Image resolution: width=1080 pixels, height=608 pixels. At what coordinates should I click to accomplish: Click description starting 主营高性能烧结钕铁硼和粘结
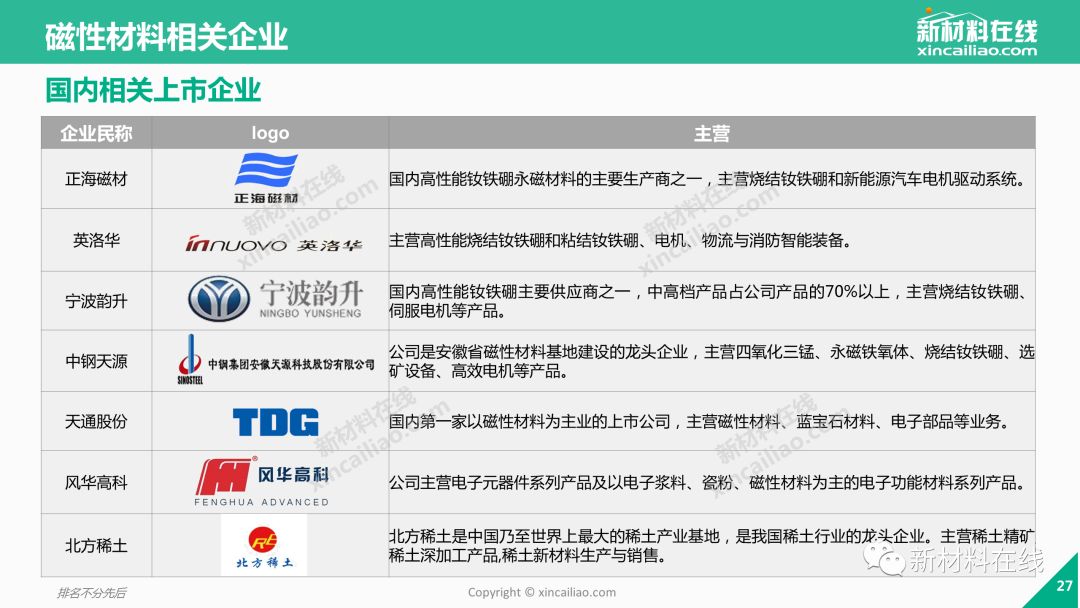click(620, 240)
